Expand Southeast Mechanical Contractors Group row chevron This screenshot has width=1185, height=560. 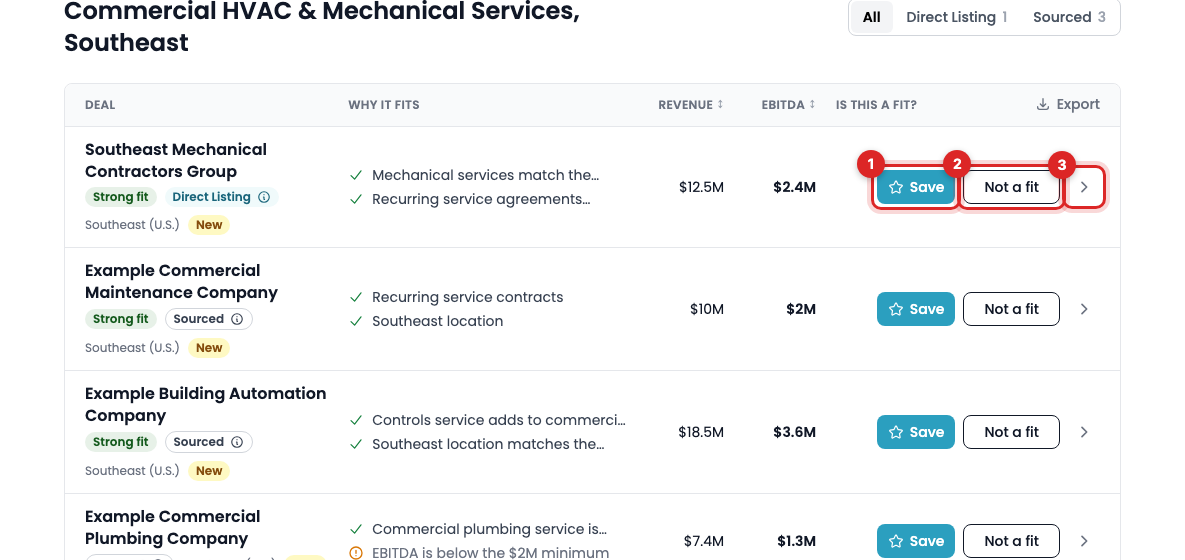coord(1084,187)
